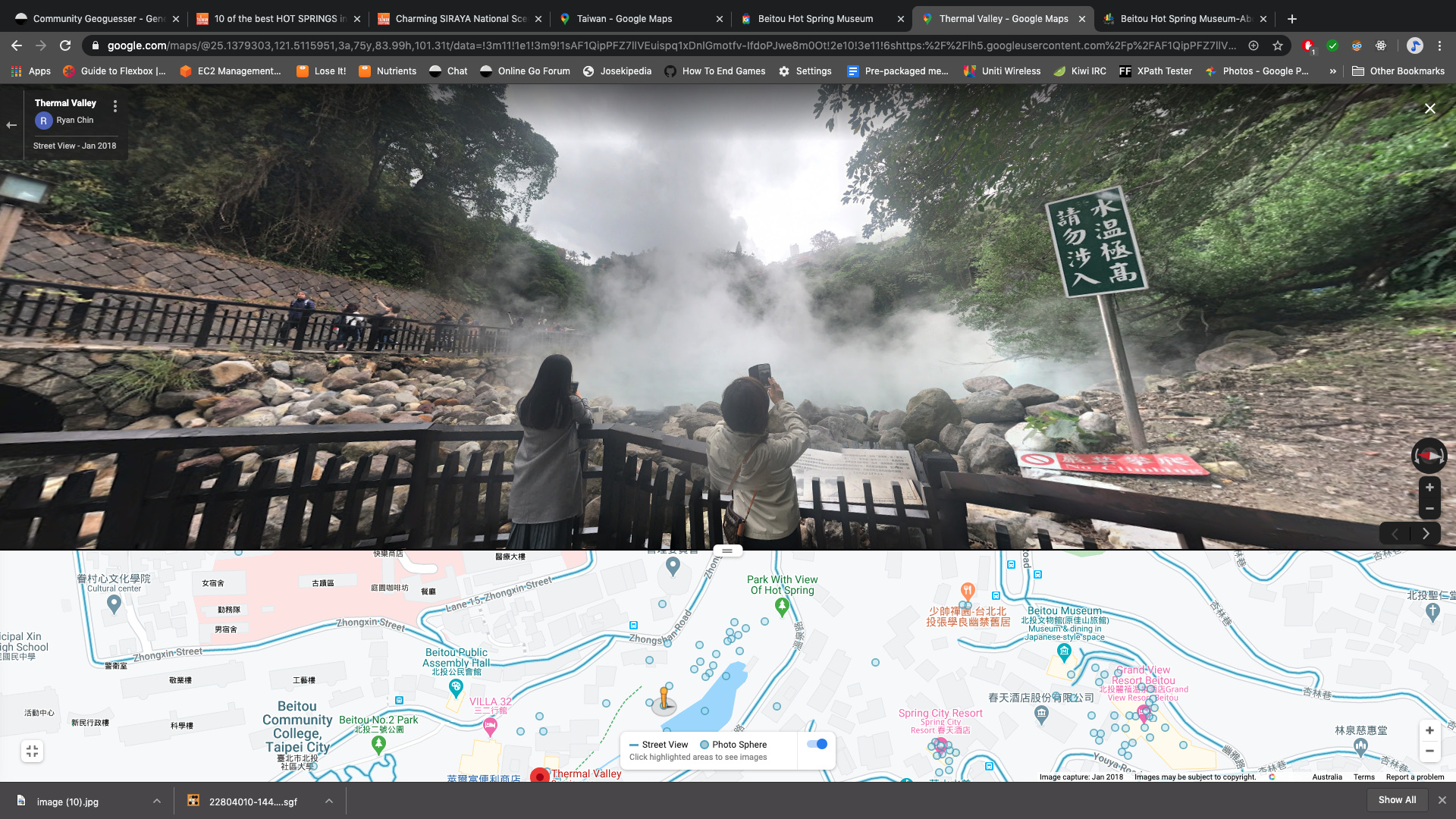Open Report a problem link
Screen dimensions: 1456x819
coord(1414,777)
